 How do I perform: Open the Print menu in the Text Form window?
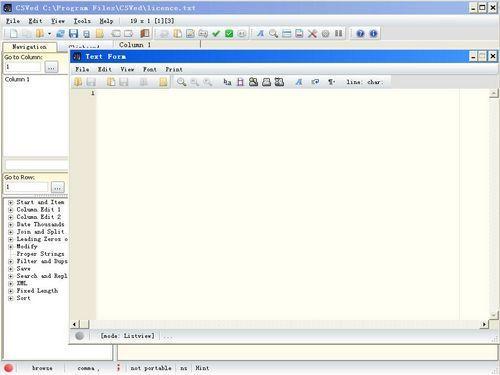click(174, 69)
